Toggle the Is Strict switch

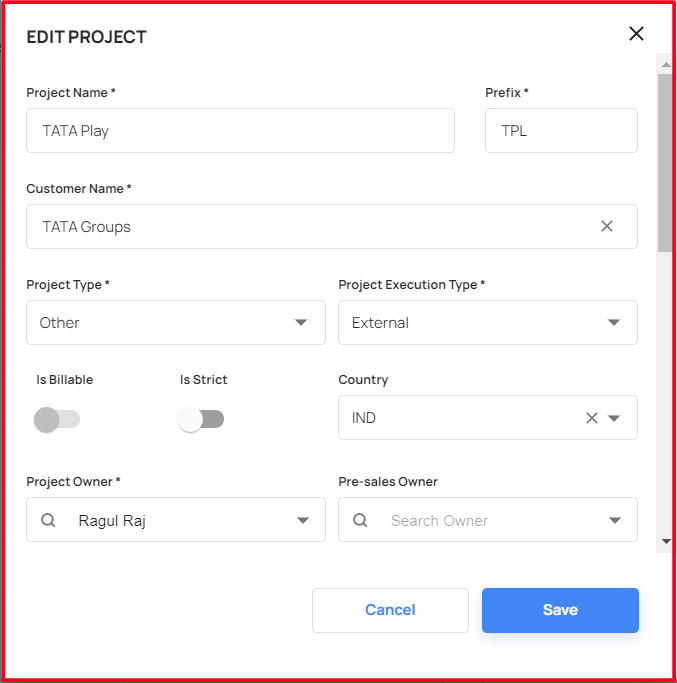click(201, 419)
